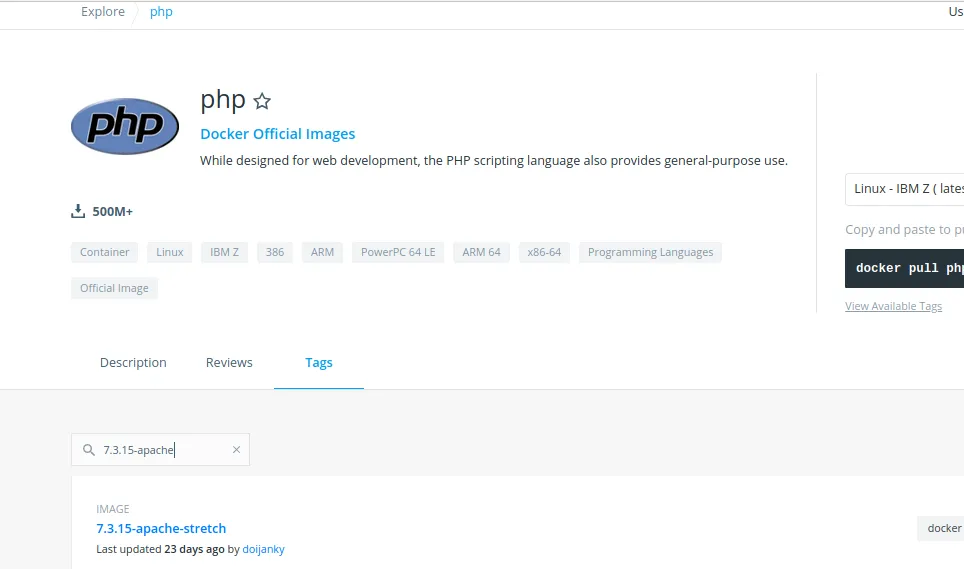Star the php repository
Viewport: 964px width, 569px height.
pyautogui.click(x=262, y=101)
